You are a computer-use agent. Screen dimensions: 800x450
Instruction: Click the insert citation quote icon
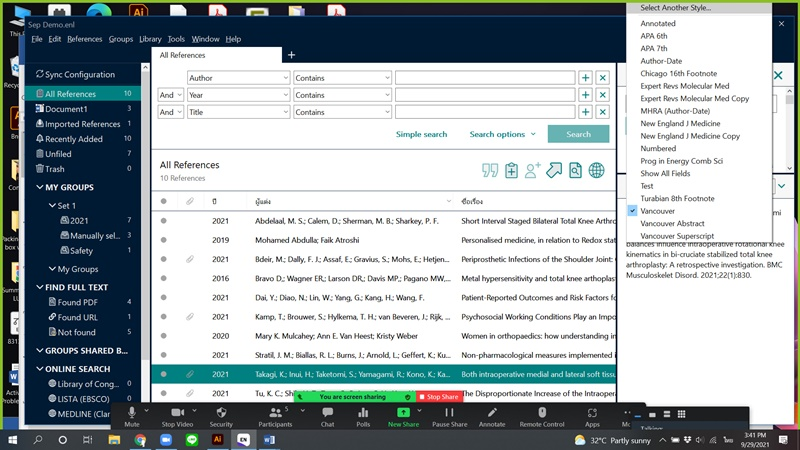(x=490, y=171)
